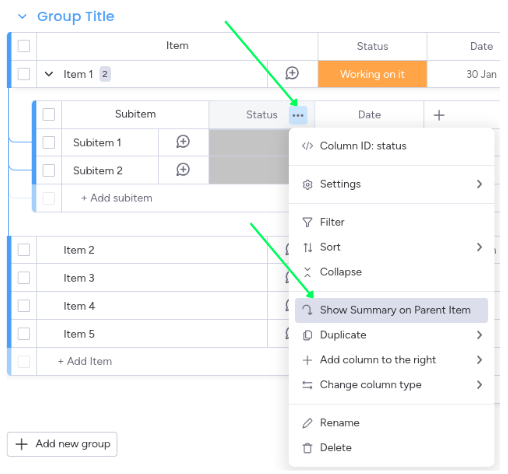Click the Sort arrows icon
Viewport: 508px width, 474px height.
[307, 247]
